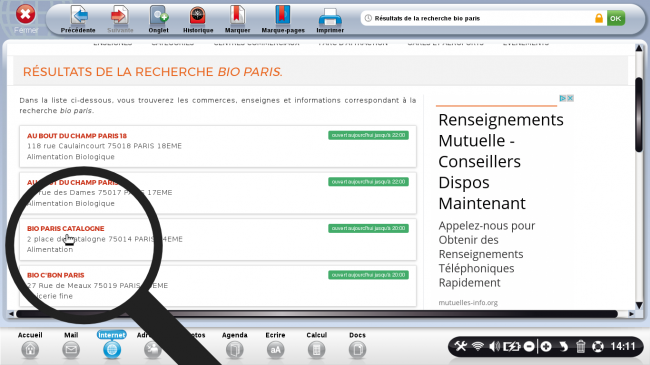This screenshot has width=650, height=365.
Task: Open the Marque-pages bookmarks list
Action: [x=283, y=19]
